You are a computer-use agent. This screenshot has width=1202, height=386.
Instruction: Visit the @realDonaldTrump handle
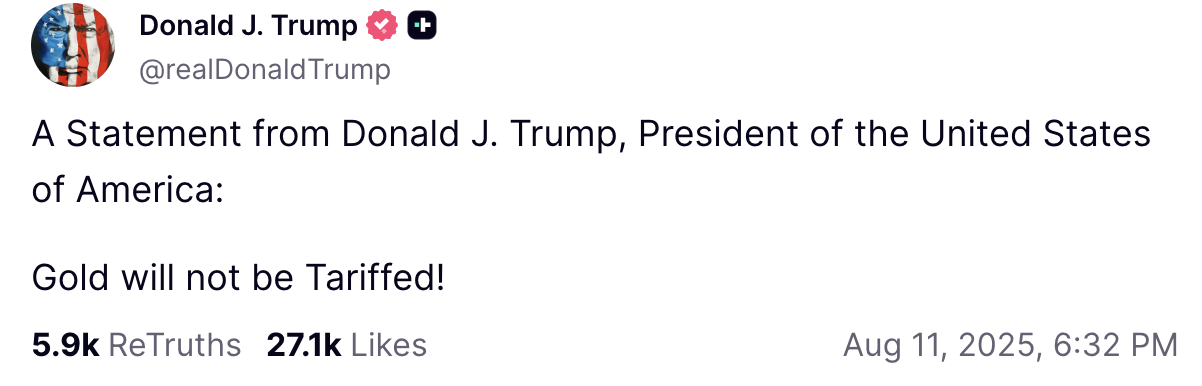tap(265, 69)
